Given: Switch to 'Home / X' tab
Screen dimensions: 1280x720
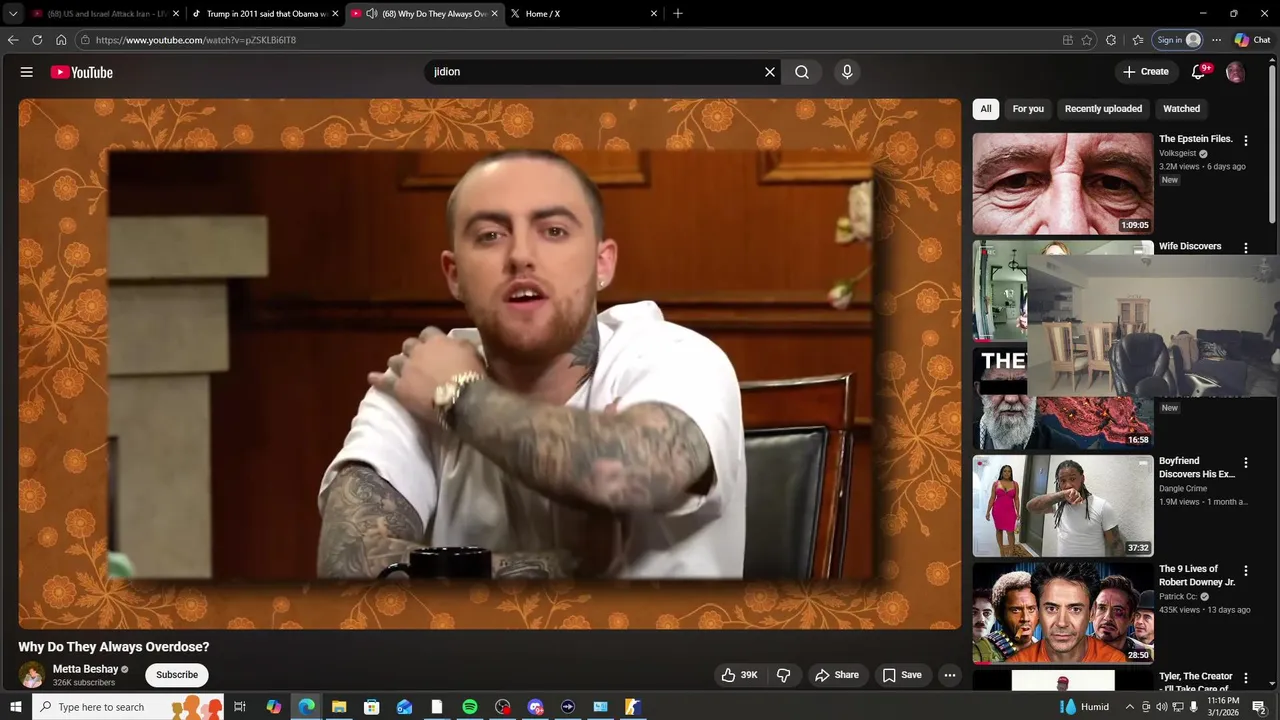Looking at the screenshot, I should click(x=583, y=13).
